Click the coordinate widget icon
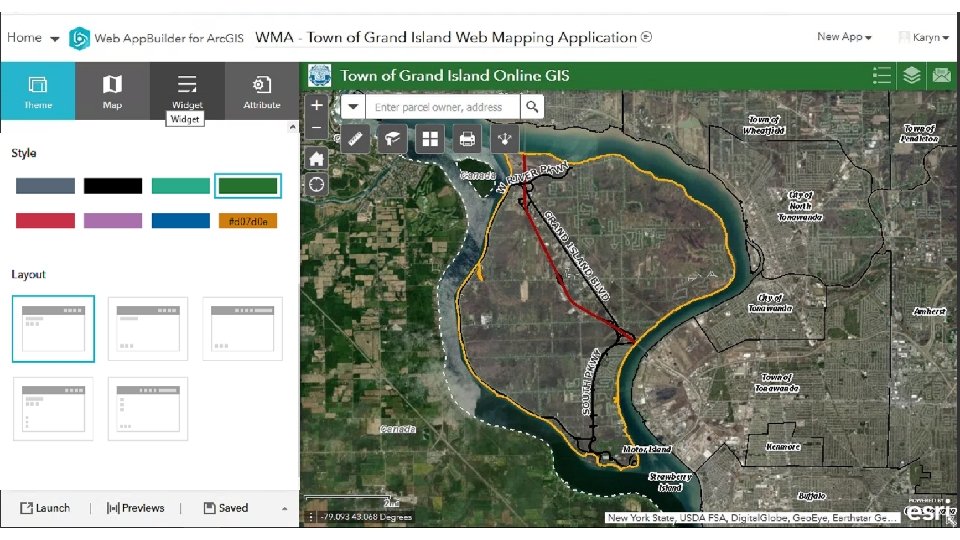 [x=311, y=517]
